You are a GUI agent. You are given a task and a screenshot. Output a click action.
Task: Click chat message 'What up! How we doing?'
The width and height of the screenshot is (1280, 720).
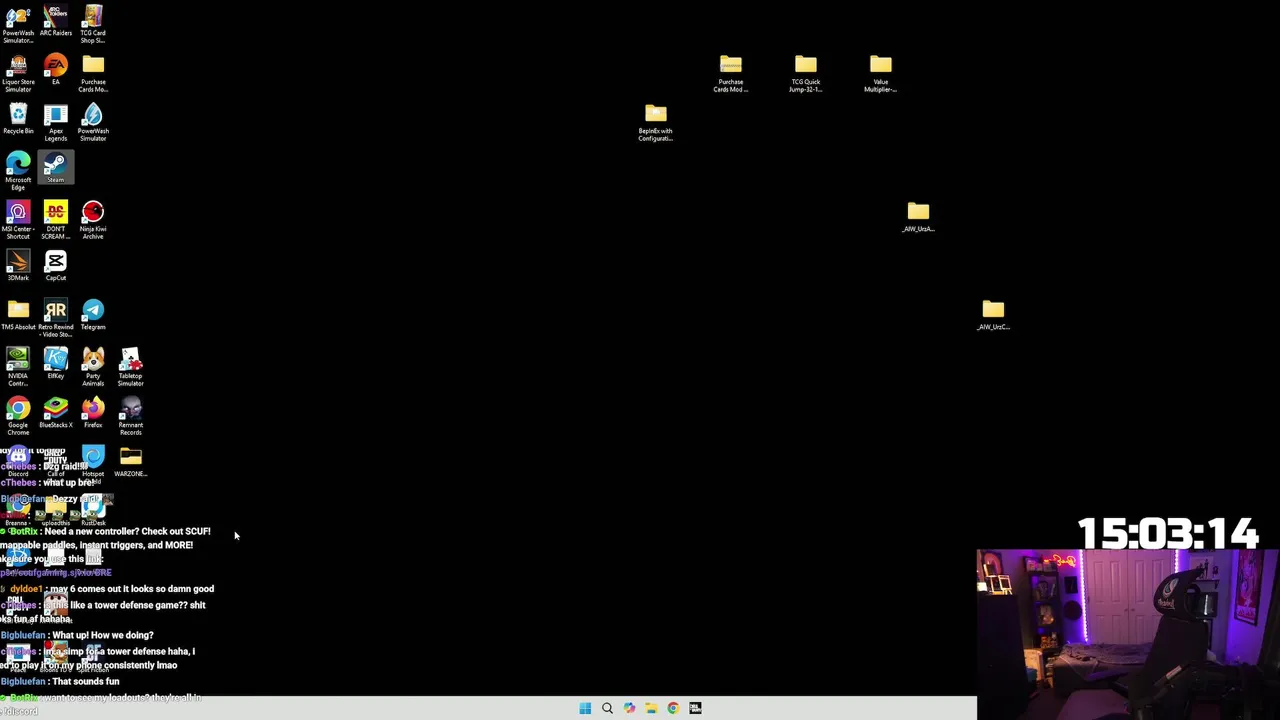(x=102, y=635)
